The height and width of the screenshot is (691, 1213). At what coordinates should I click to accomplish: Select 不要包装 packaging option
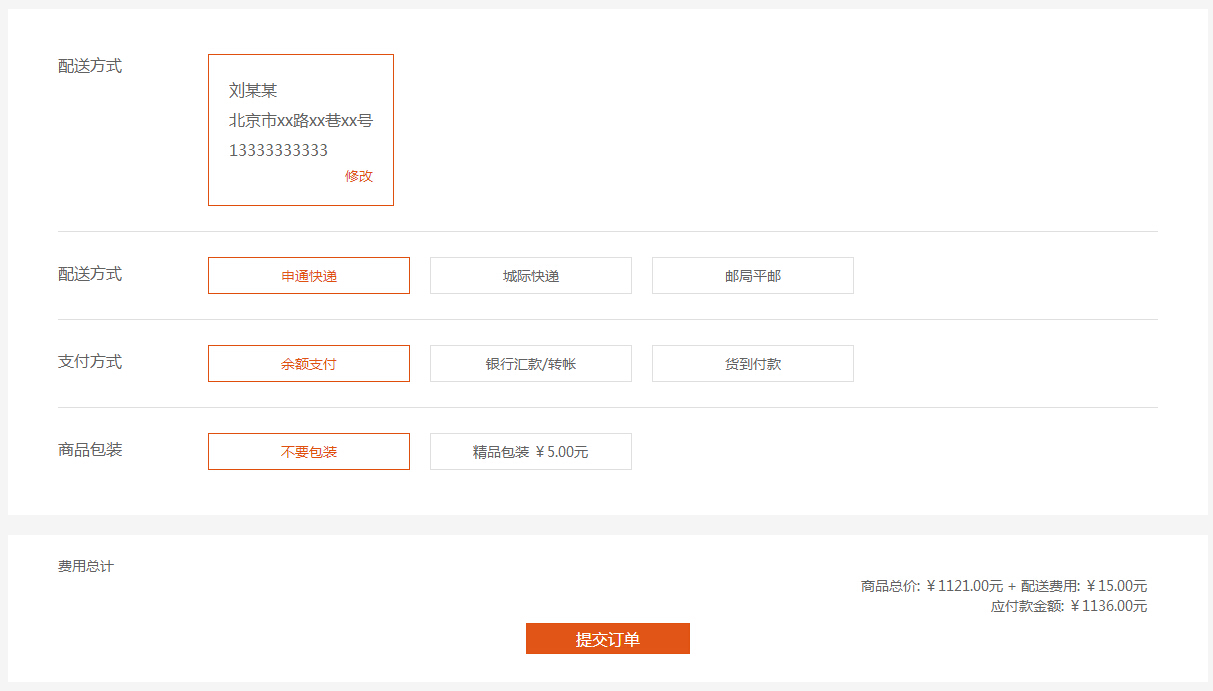click(309, 452)
